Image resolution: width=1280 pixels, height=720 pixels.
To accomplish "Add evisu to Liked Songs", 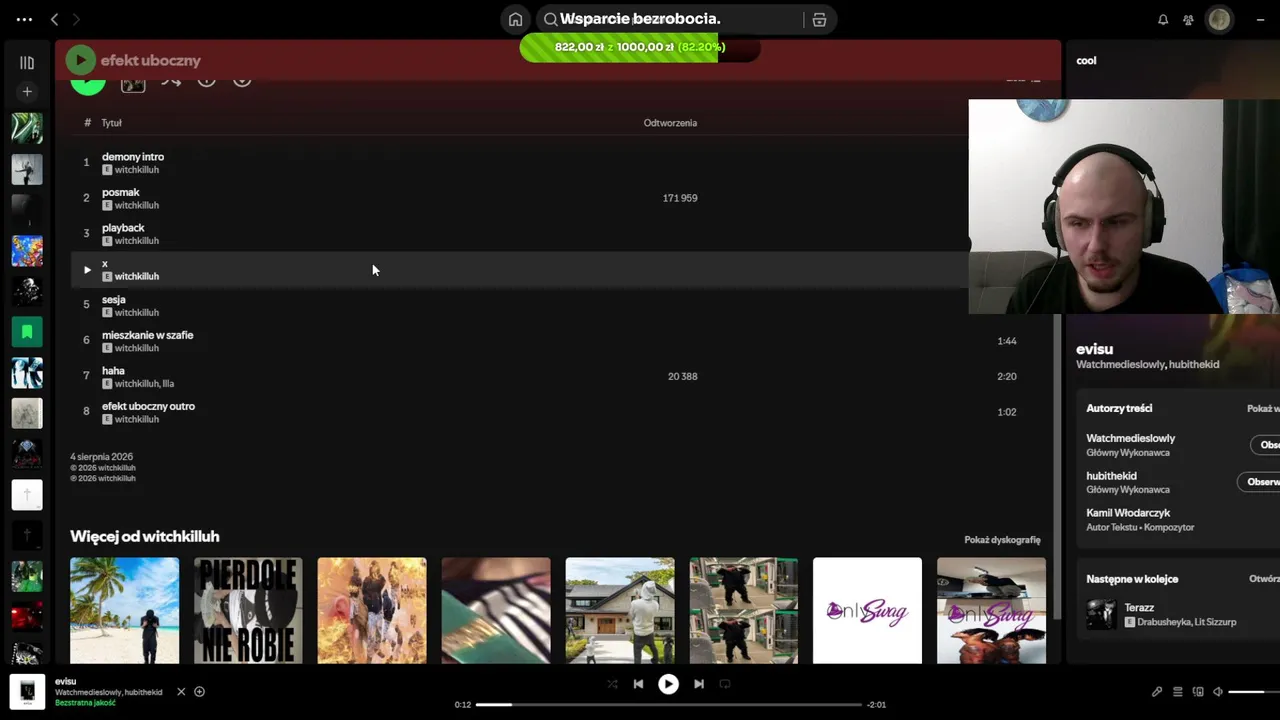I will click(x=199, y=691).
